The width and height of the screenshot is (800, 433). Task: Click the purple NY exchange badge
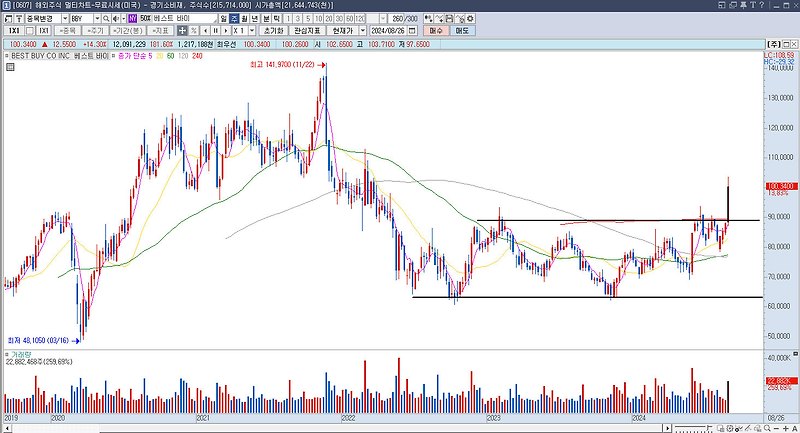[133, 18]
